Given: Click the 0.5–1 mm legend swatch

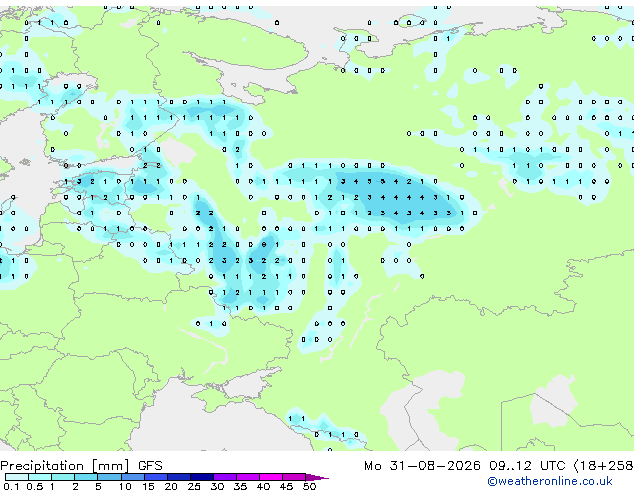Looking at the screenshot, I should coord(40,477).
